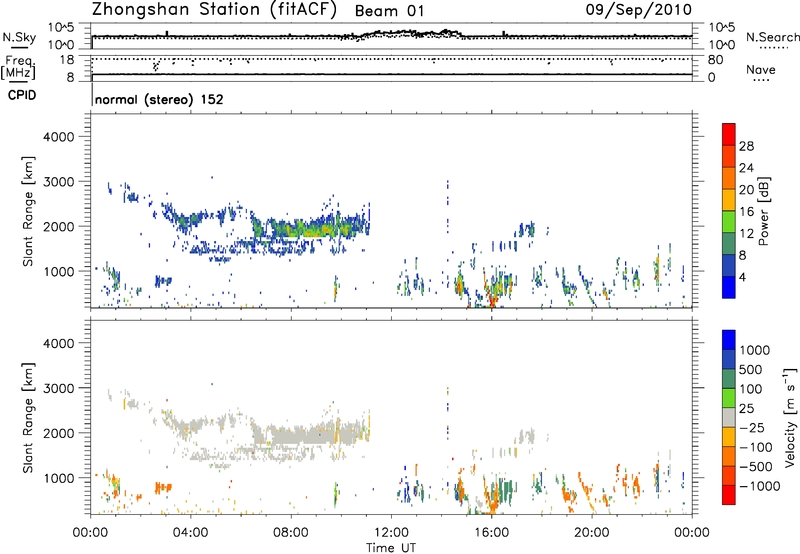Select the "04:00" time tick label
Image resolution: width=800 pixels, height=554 pixels.
pos(190,533)
